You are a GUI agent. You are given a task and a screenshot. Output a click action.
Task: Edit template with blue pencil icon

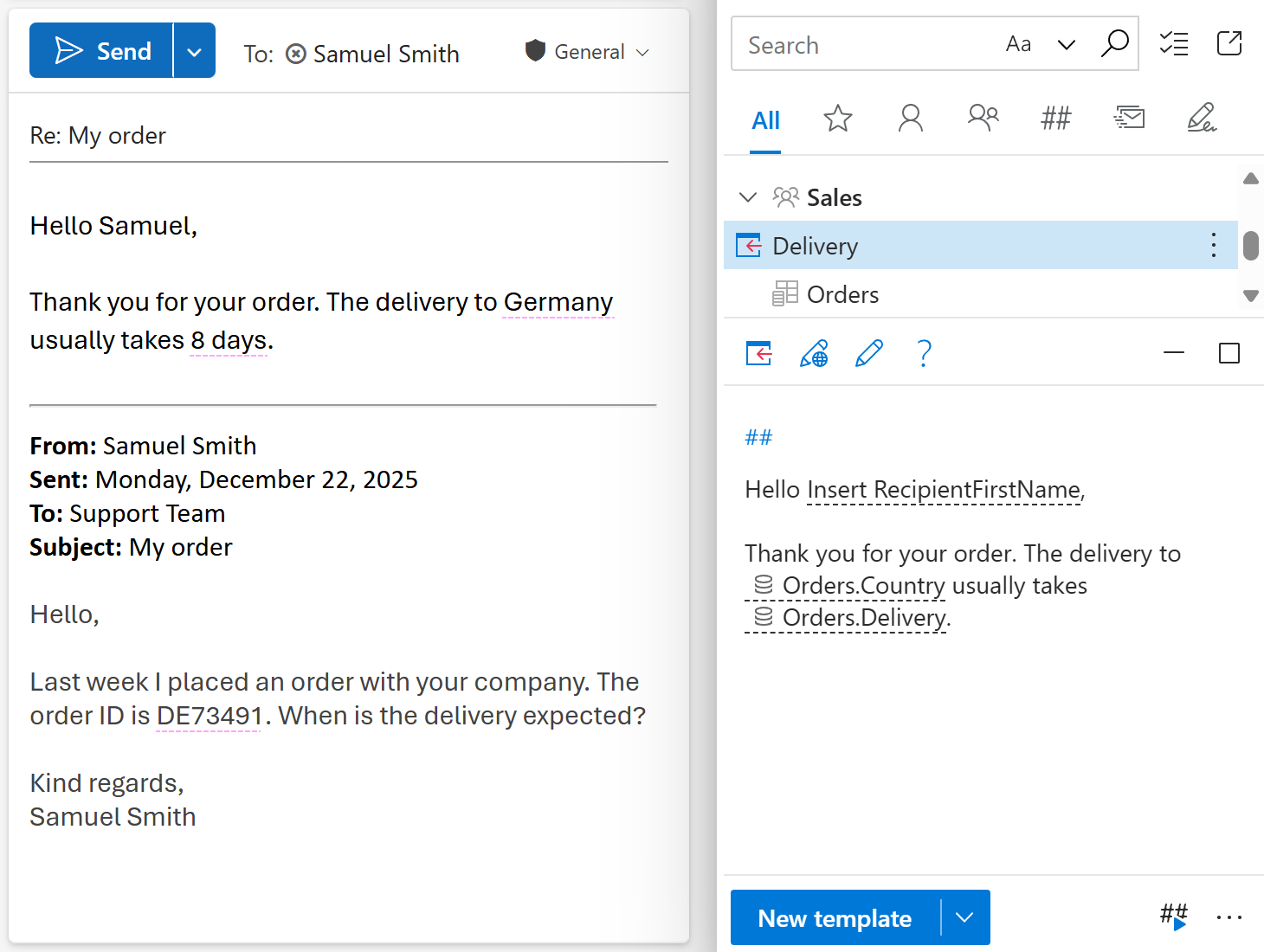point(868,353)
